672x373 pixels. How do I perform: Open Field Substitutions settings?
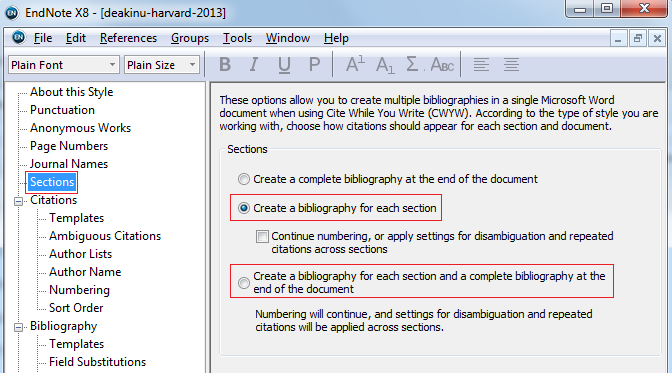97,362
